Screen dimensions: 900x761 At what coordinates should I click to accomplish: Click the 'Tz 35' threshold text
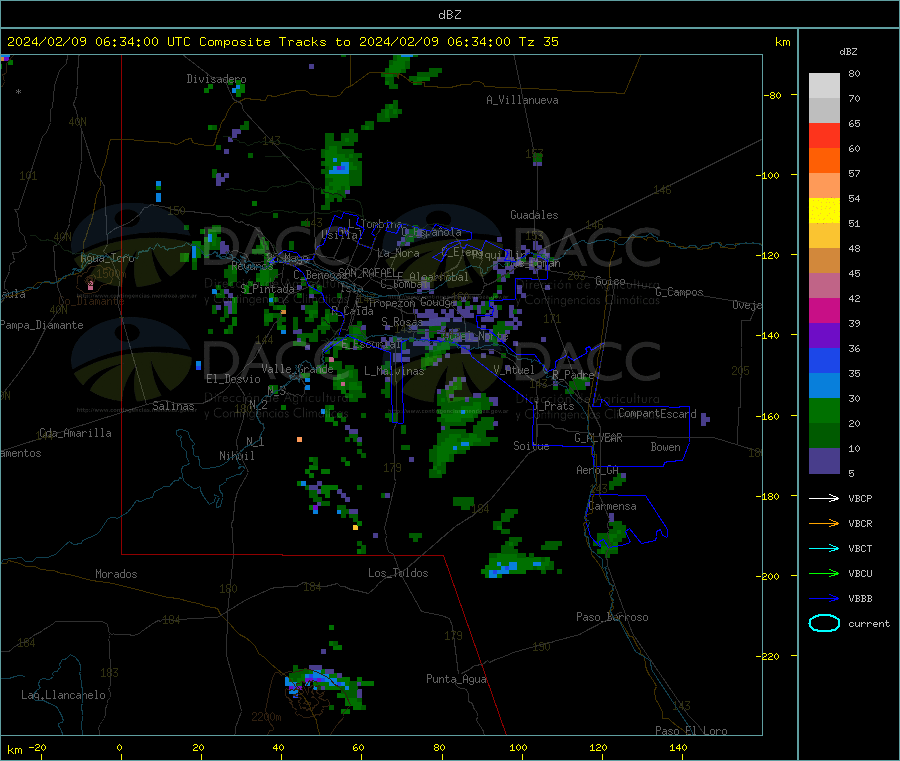(x=538, y=42)
